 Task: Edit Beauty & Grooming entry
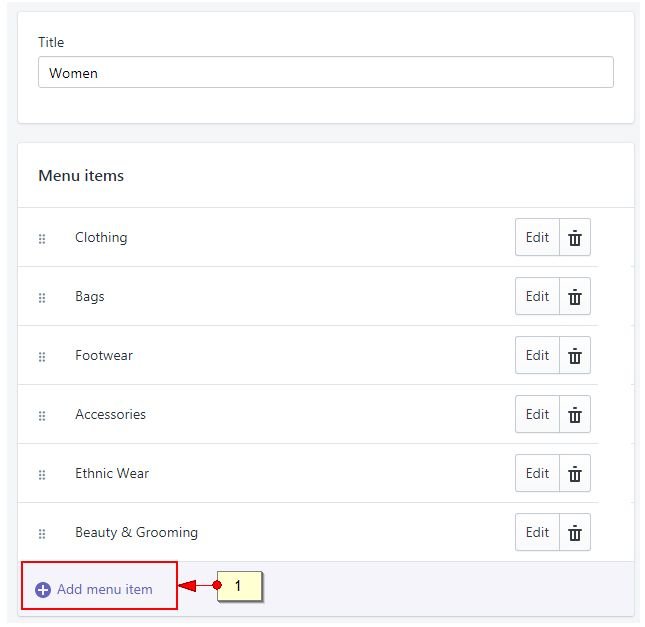537,533
